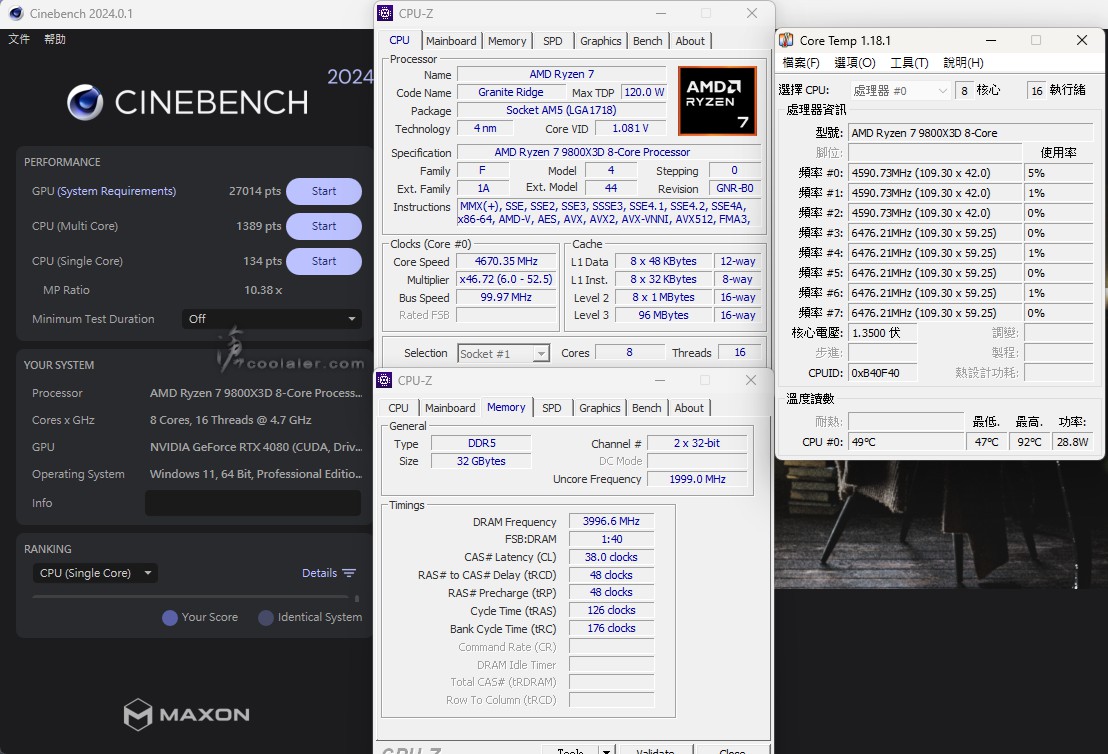1108x754 pixels.
Task: Switch to SPD tab in the CPU-Z processor window
Action: click(x=553, y=41)
